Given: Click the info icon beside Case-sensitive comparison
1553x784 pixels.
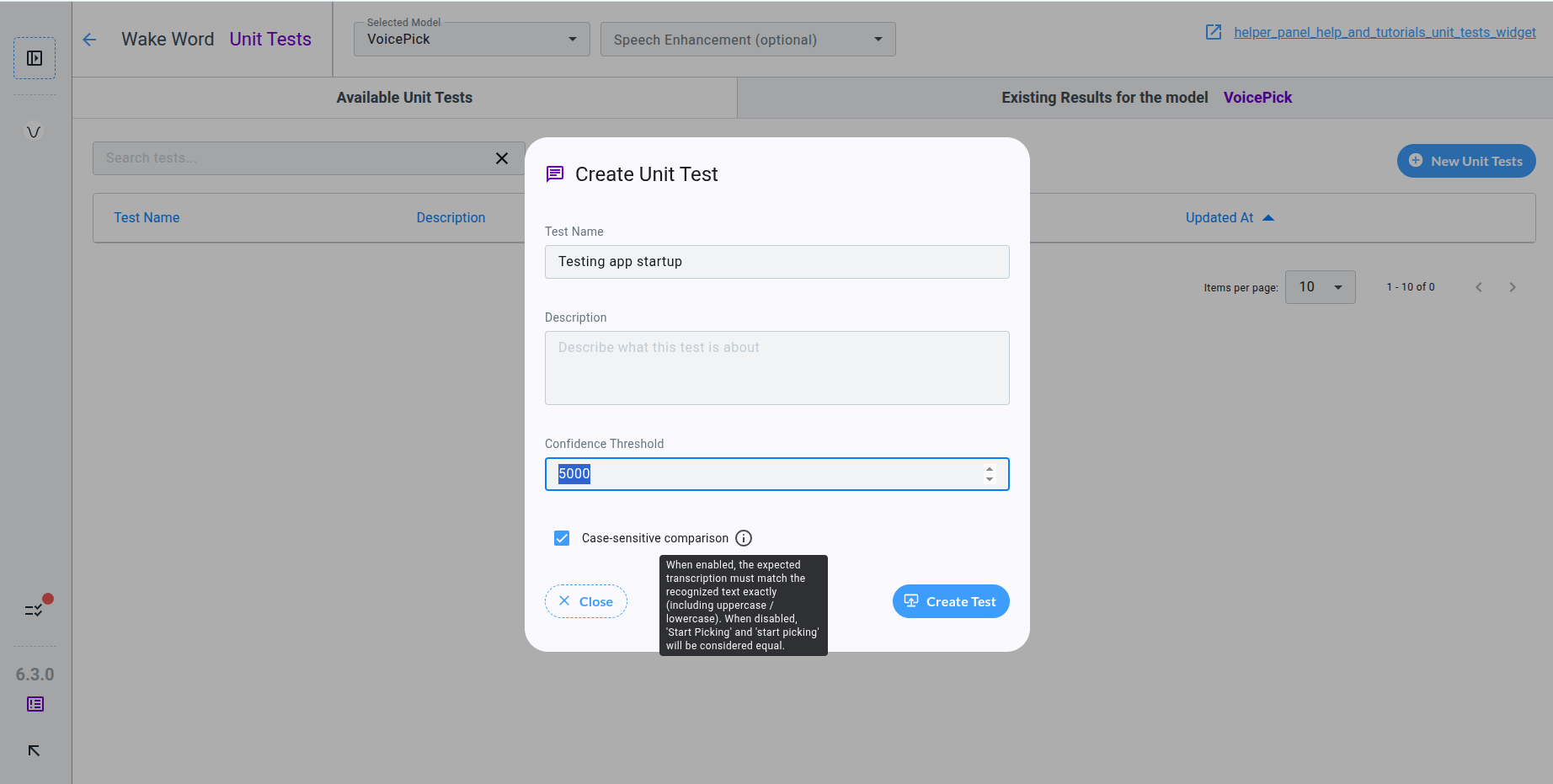Looking at the screenshot, I should tap(744, 538).
